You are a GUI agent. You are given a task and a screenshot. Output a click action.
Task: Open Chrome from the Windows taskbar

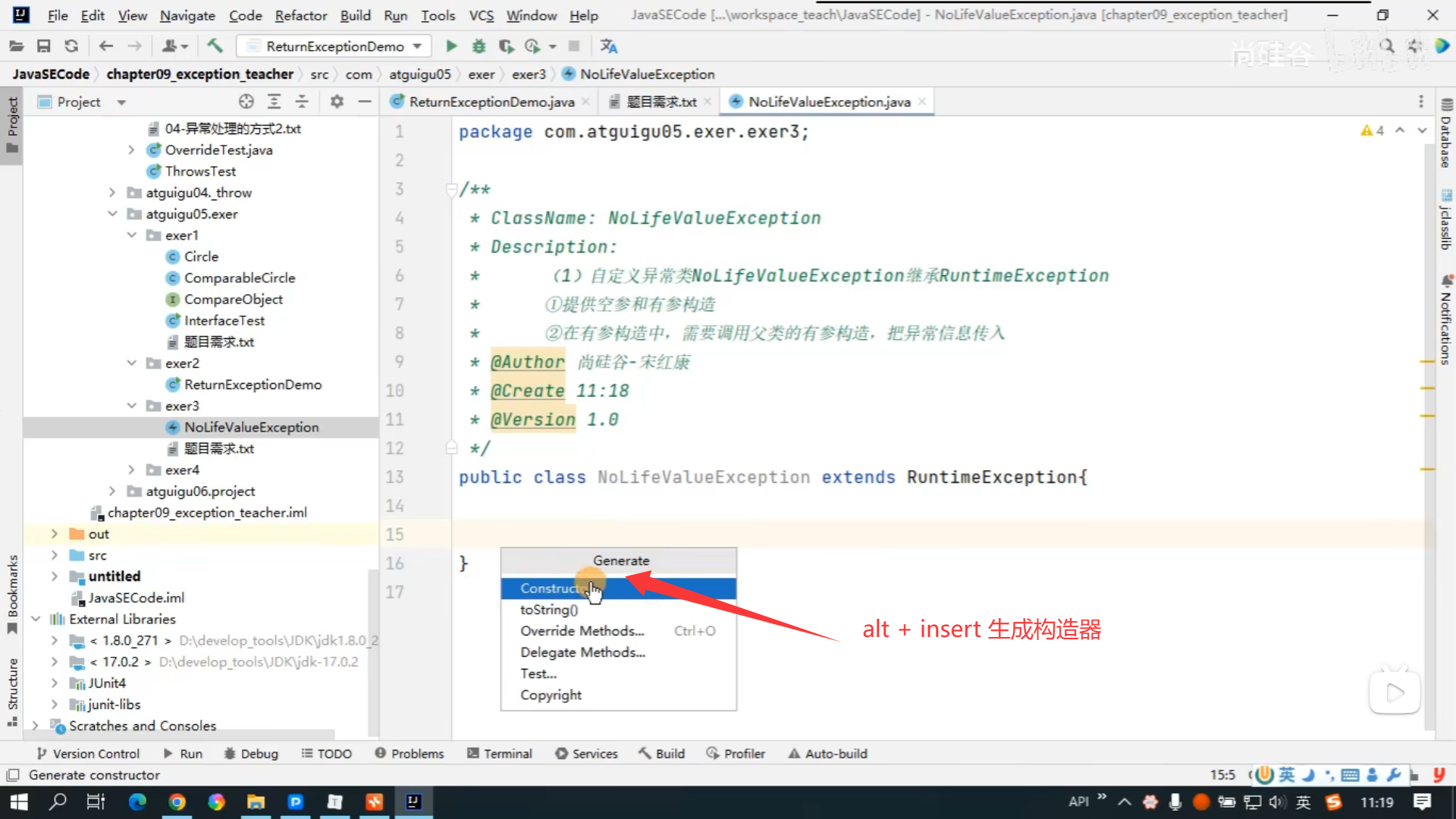[x=177, y=802]
